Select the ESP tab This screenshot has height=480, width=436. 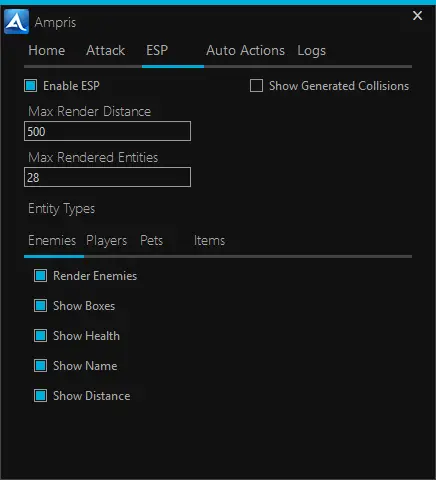pos(157,51)
